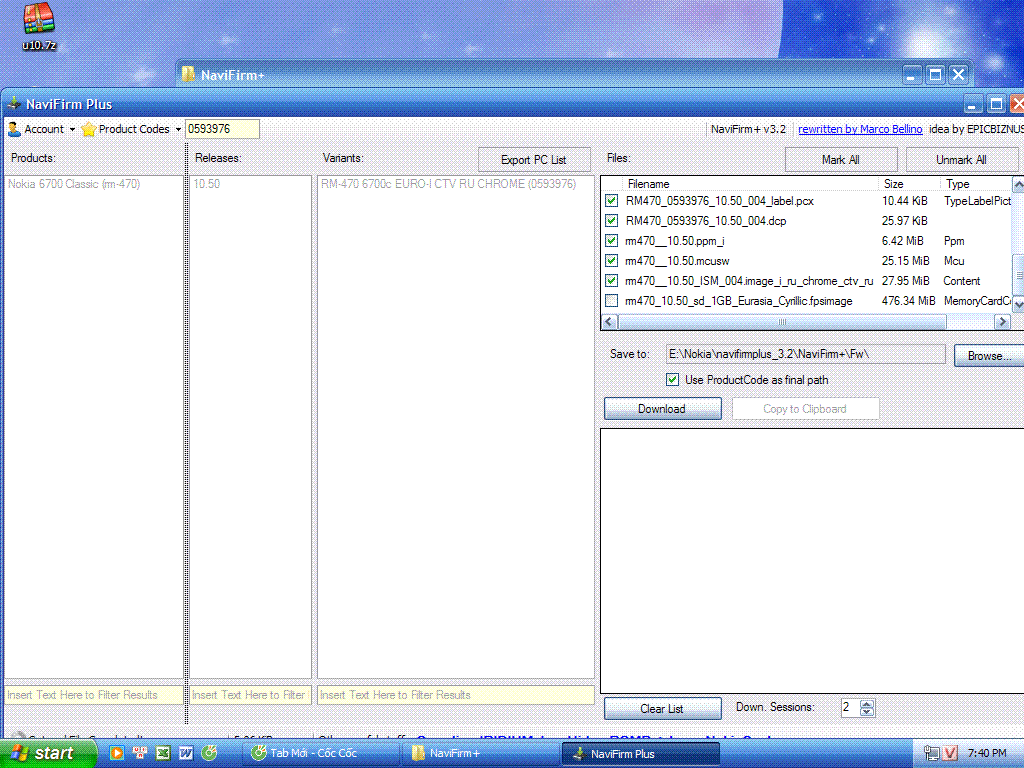Maximize the NaviFirm+ folder window behind
This screenshot has width=1024, height=768.
(935, 74)
